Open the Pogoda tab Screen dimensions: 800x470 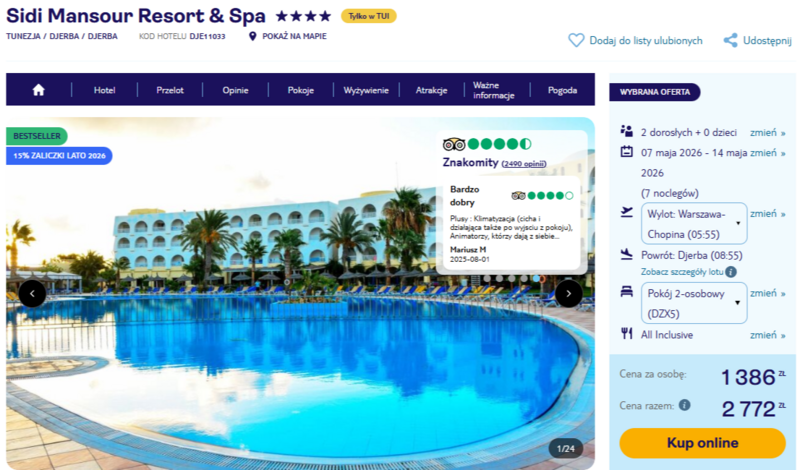[562, 90]
